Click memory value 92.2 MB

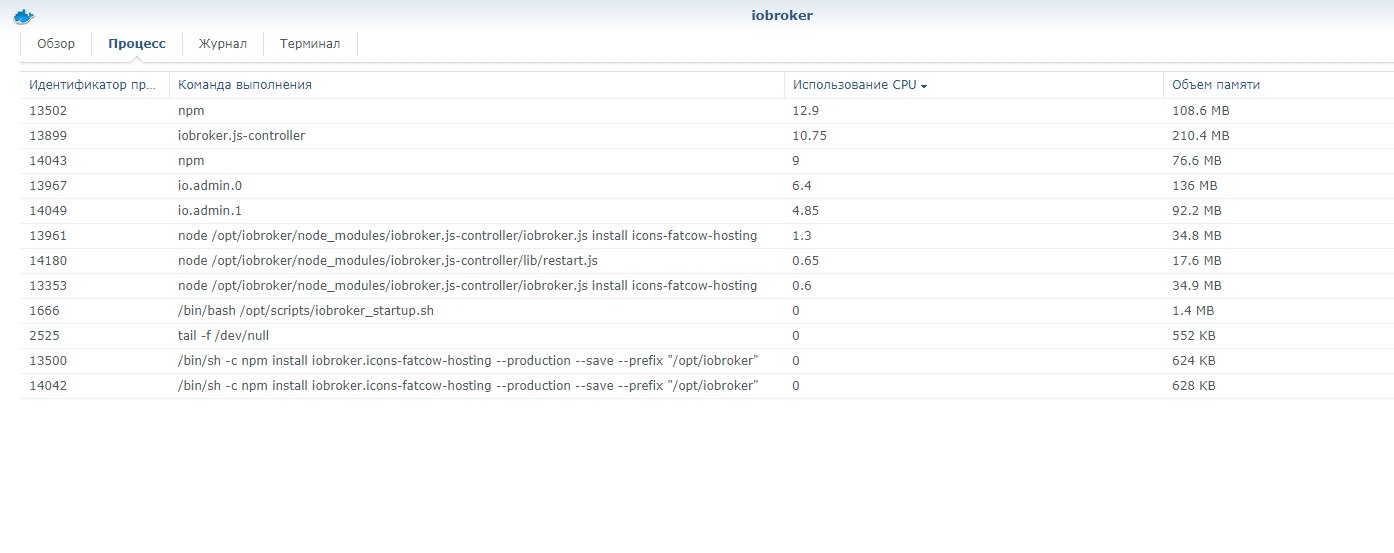pos(1196,210)
